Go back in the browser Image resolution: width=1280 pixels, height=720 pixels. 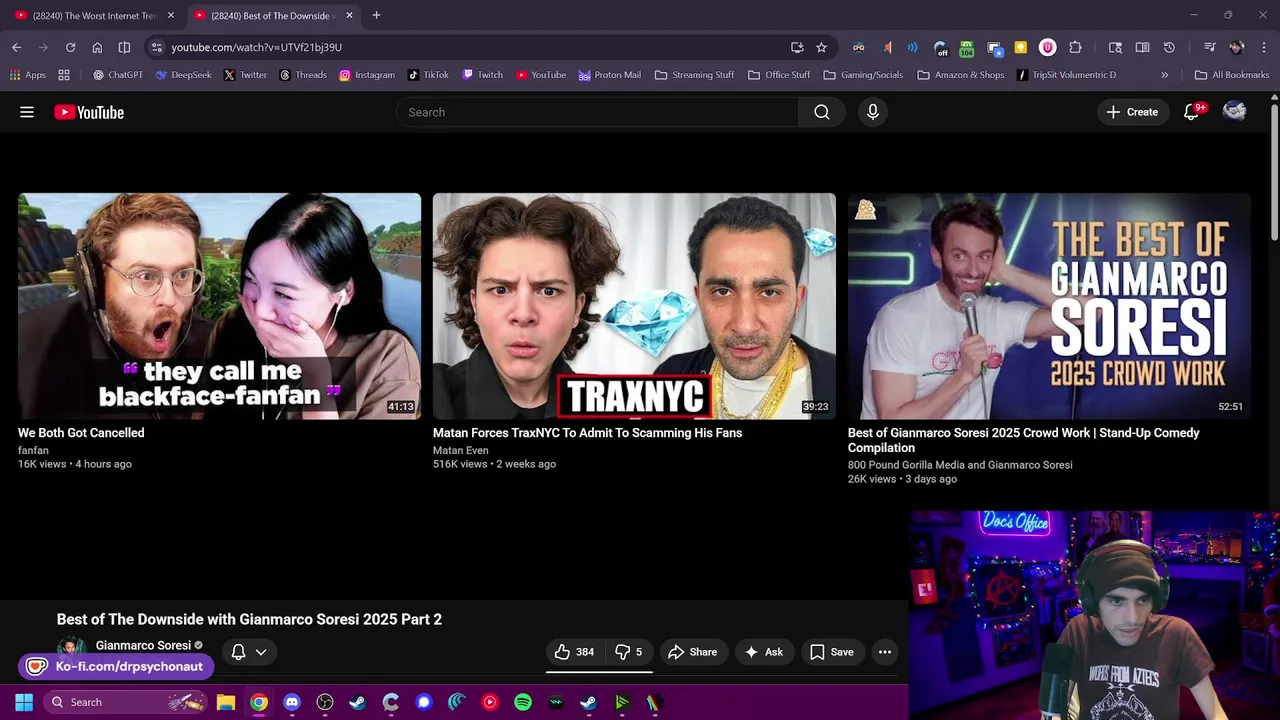click(16, 47)
